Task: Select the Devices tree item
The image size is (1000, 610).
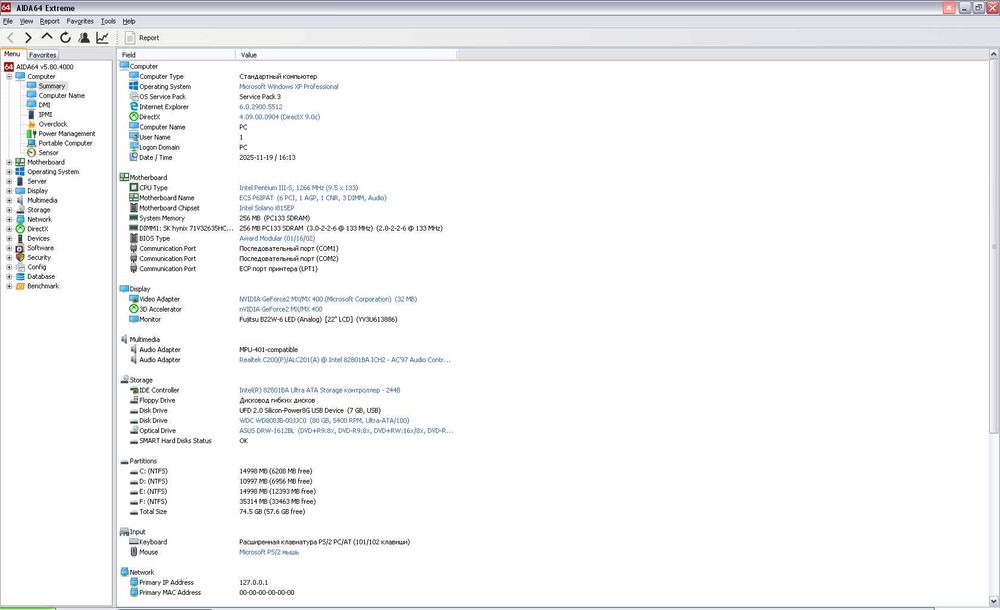Action: click(x=38, y=238)
